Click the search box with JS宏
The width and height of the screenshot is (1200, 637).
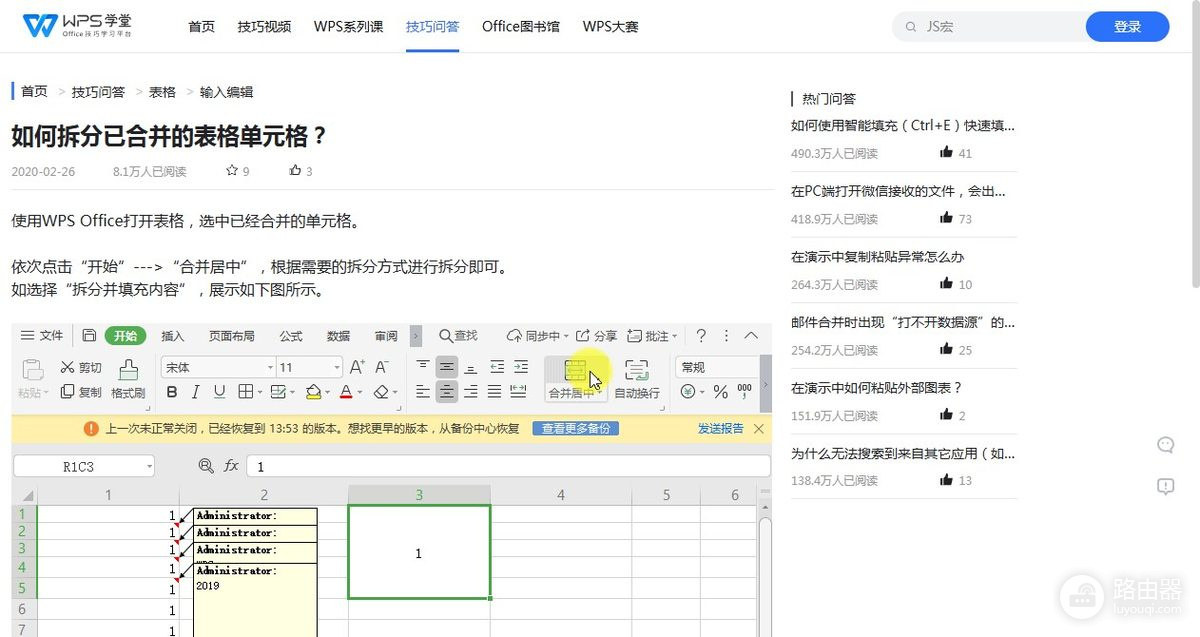pos(990,27)
